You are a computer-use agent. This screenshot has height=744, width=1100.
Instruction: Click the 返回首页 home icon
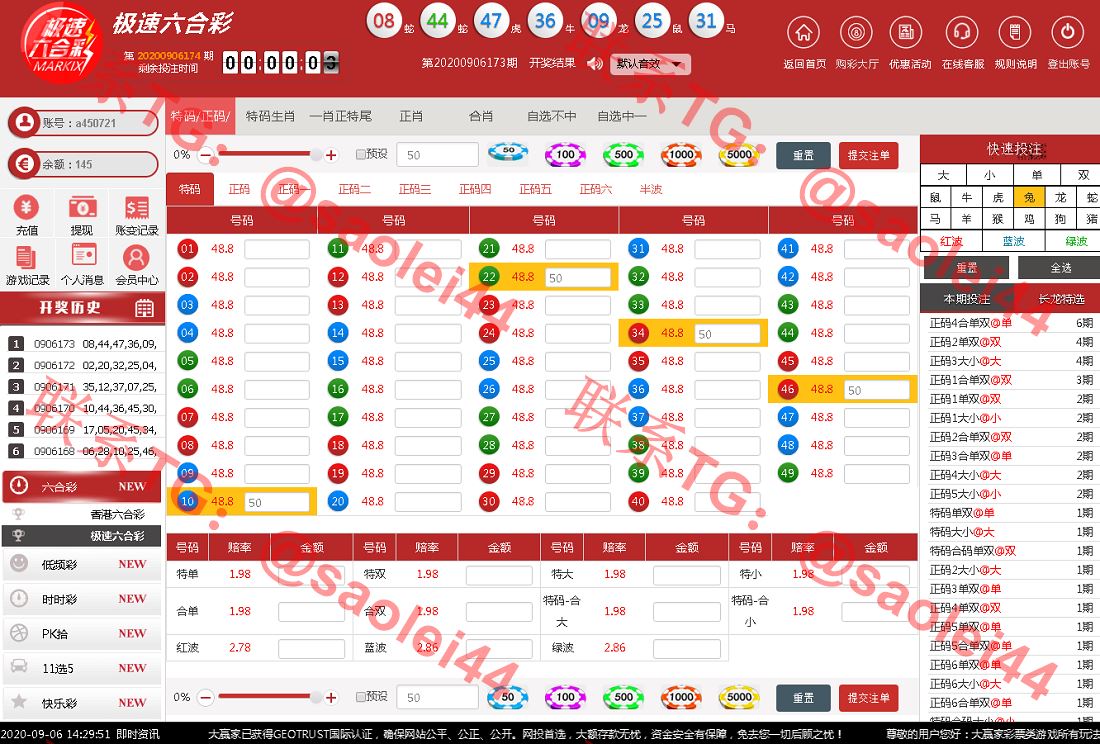click(803, 33)
